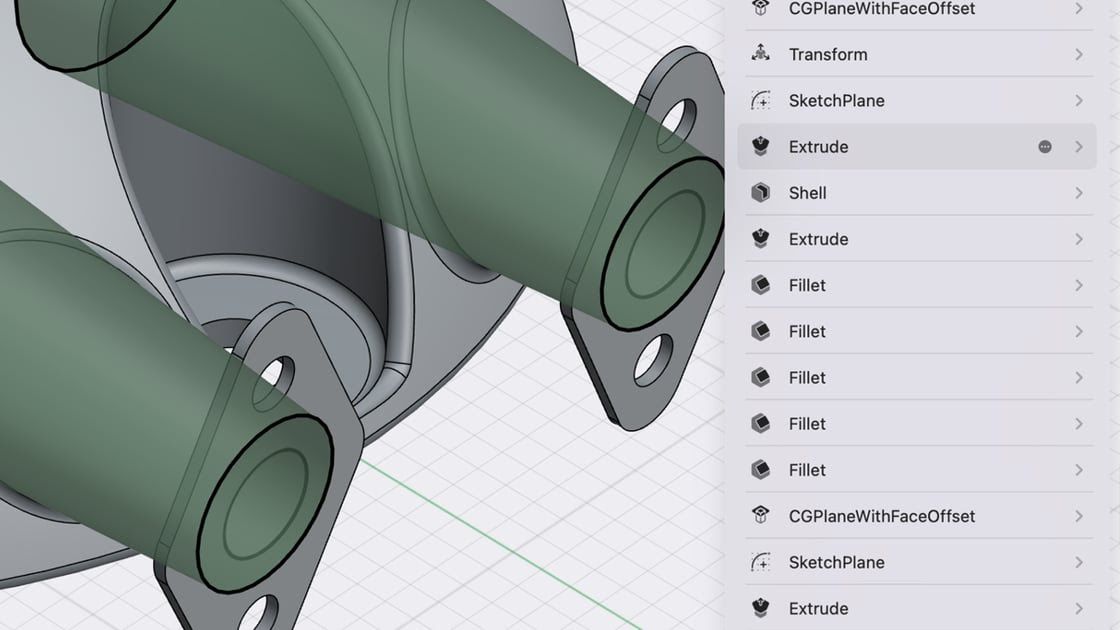Click the topmost CGPlaneWithFaceOffset icon

pos(760,9)
